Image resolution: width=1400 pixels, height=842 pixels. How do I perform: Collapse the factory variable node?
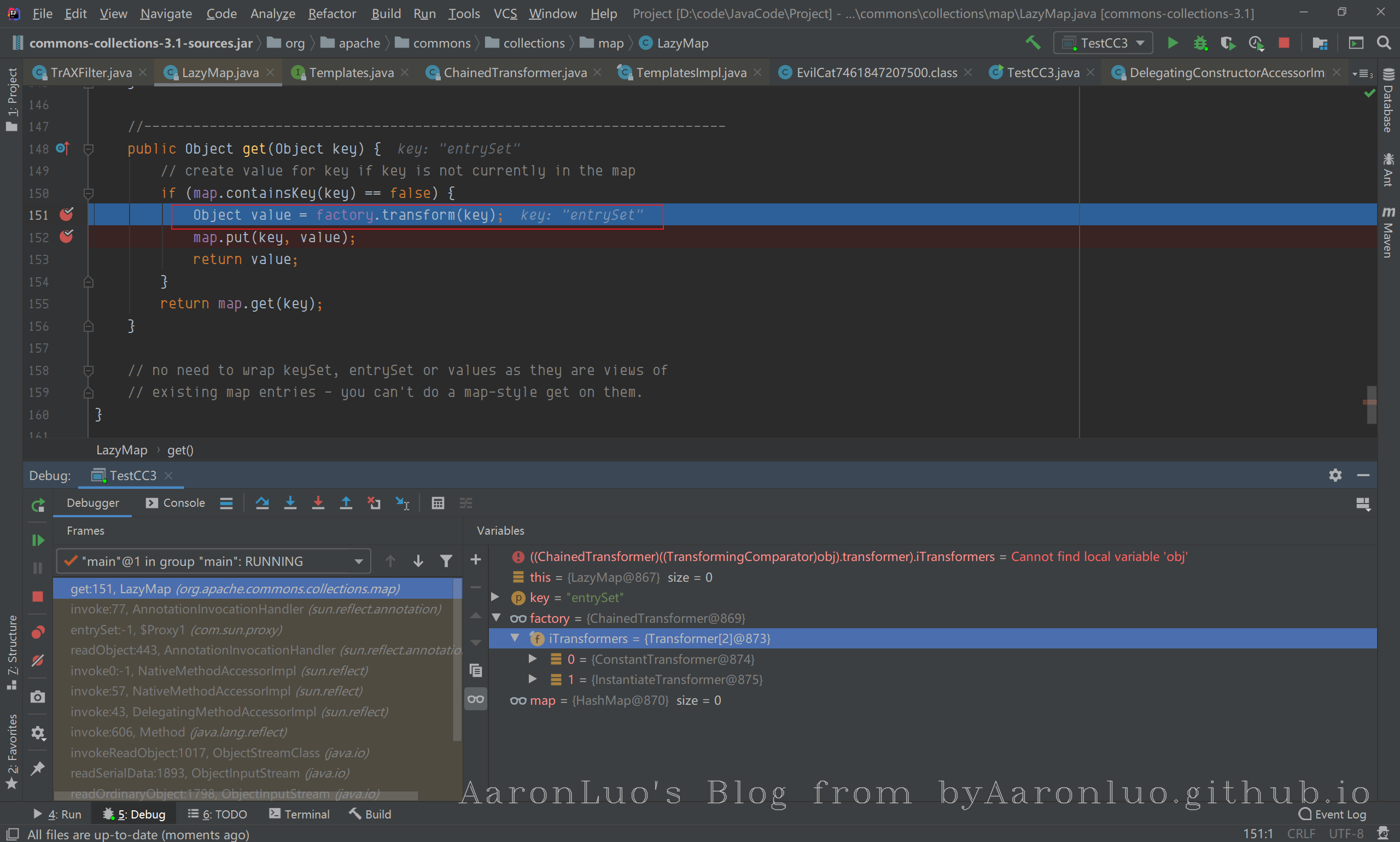tap(497, 617)
